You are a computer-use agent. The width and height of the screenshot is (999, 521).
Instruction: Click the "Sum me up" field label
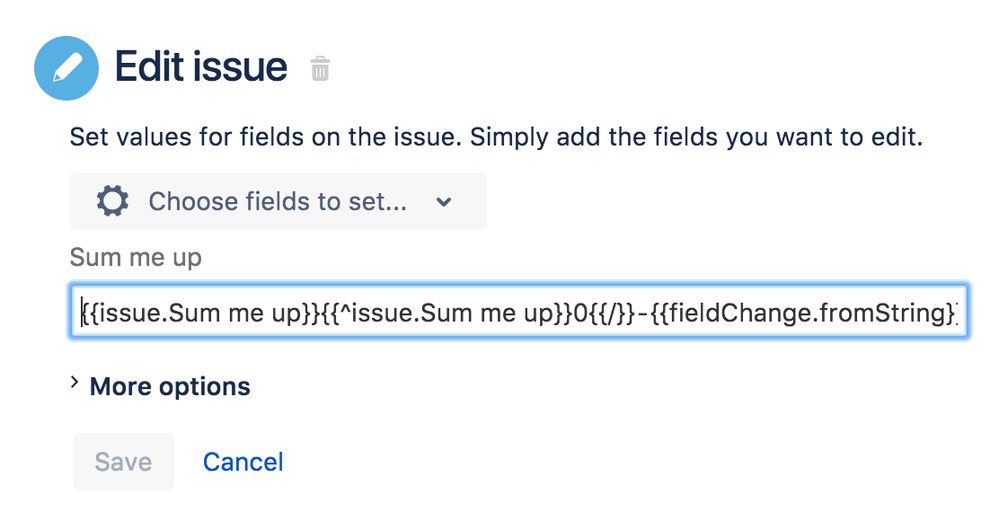[136, 258]
